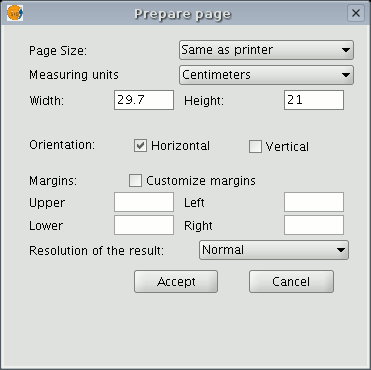Enable the Customize margins checkbox

click(135, 181)
